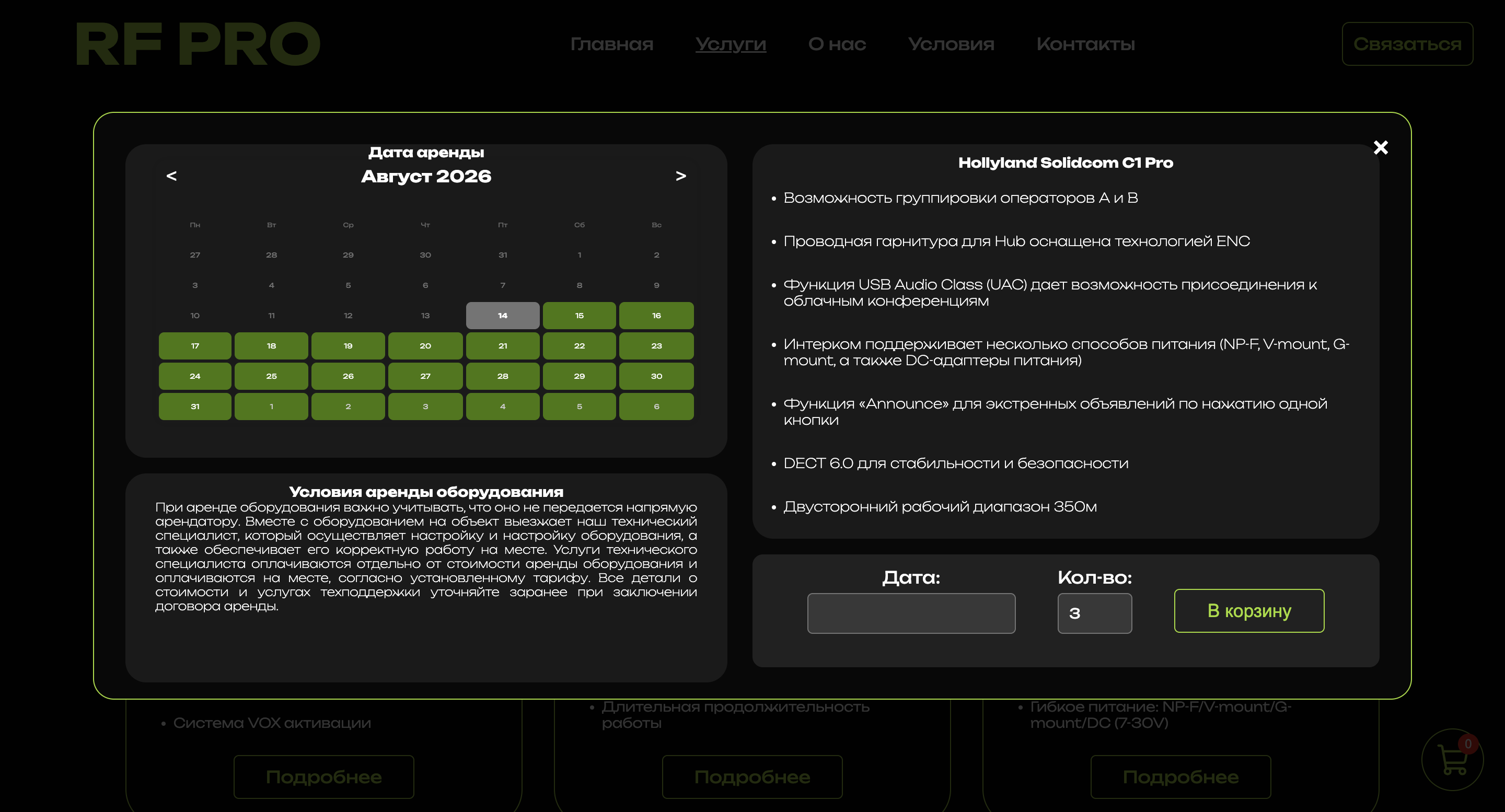1505x812 pixels.
Task: Choose the green September 3 cell
Action: (425, 407)
